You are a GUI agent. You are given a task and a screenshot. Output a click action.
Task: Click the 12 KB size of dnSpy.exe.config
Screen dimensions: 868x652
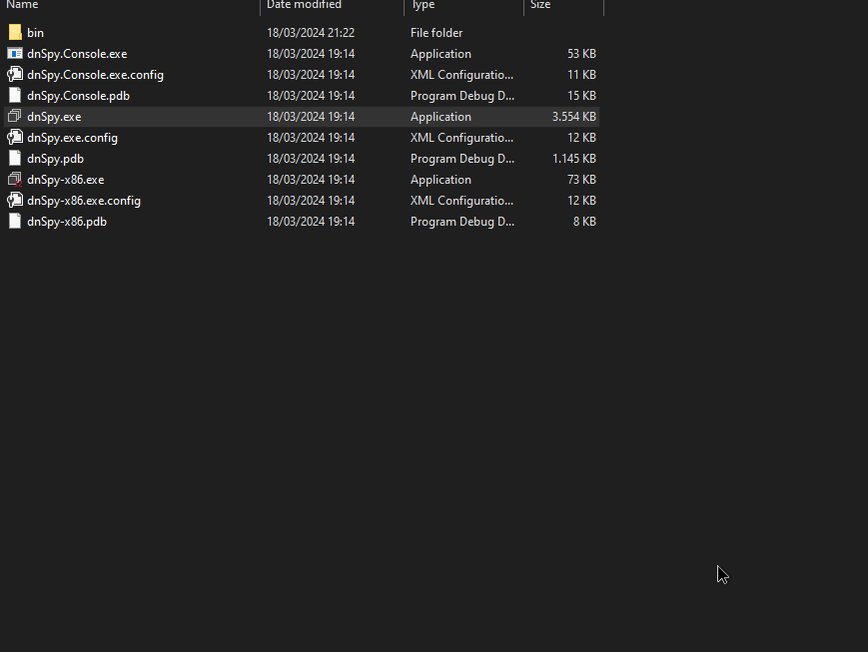[x=581, y=138]
